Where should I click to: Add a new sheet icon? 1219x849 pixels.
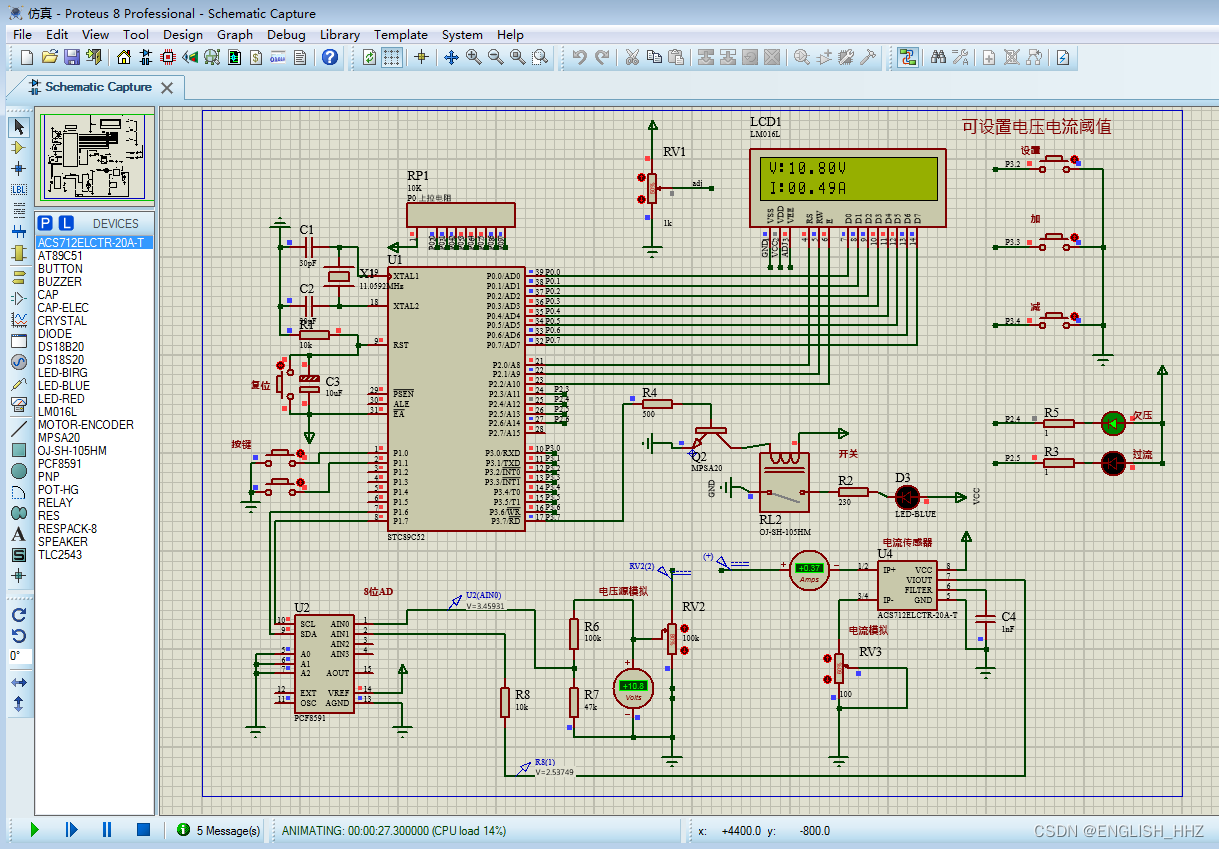[x=988, y=57]
